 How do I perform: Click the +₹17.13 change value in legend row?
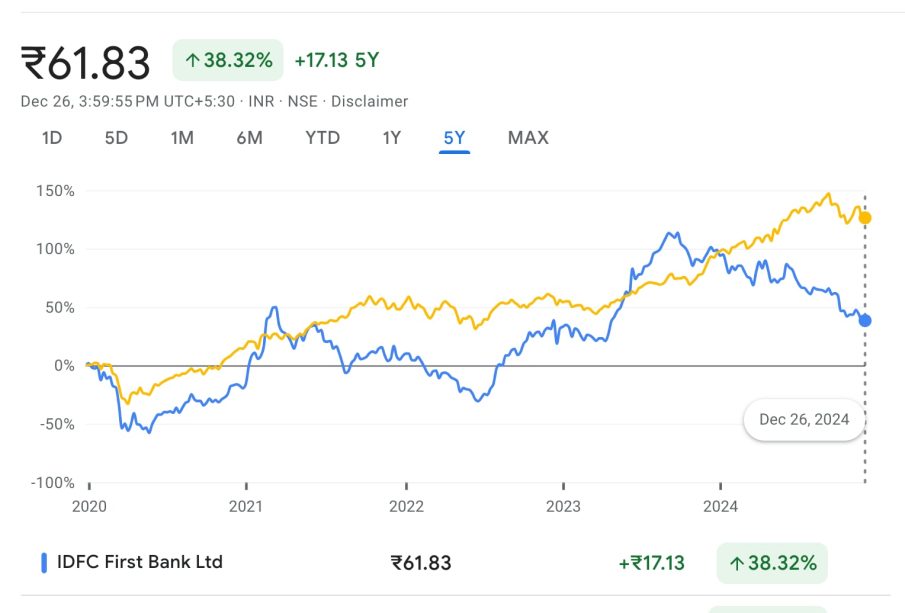(x=651, y=563)
